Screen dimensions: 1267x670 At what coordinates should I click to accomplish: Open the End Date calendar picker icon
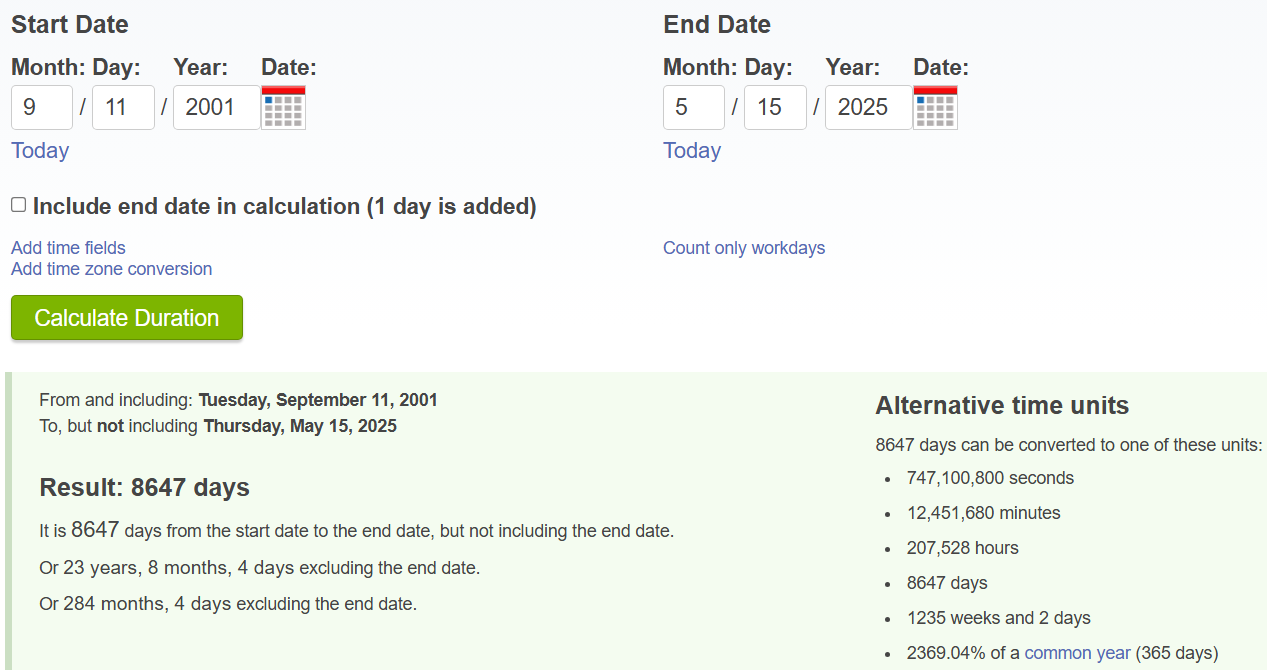click(936, 107)
